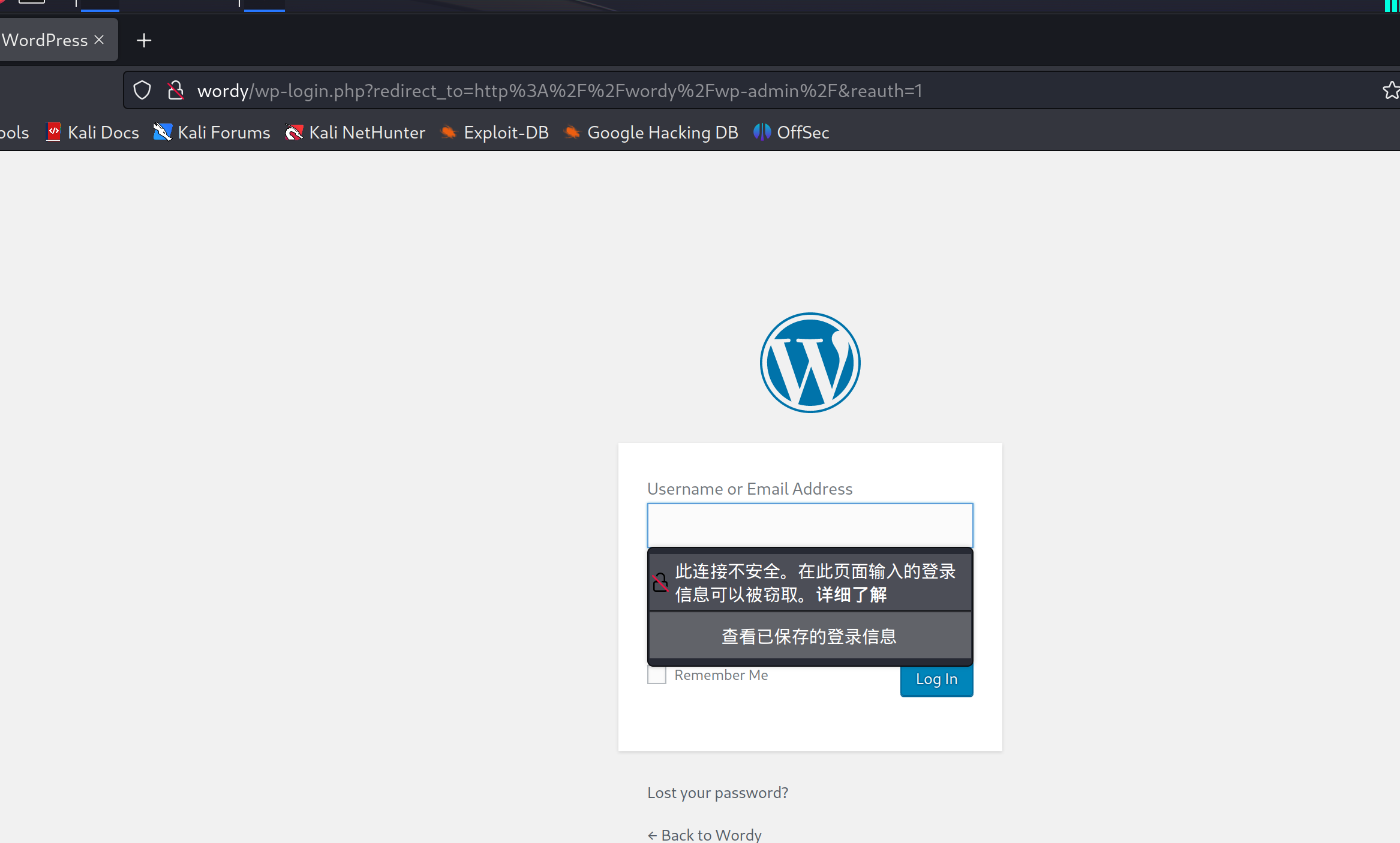Click the Lost your password link
1400x843 pixels.
(717, 793)
